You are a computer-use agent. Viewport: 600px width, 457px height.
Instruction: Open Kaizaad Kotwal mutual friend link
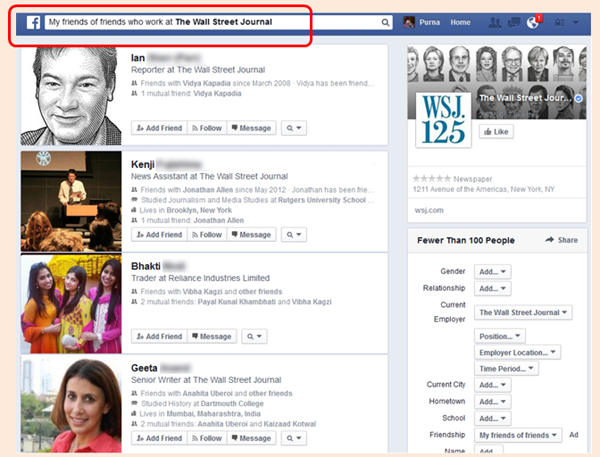pyautogui.click(x=290, y=424)
